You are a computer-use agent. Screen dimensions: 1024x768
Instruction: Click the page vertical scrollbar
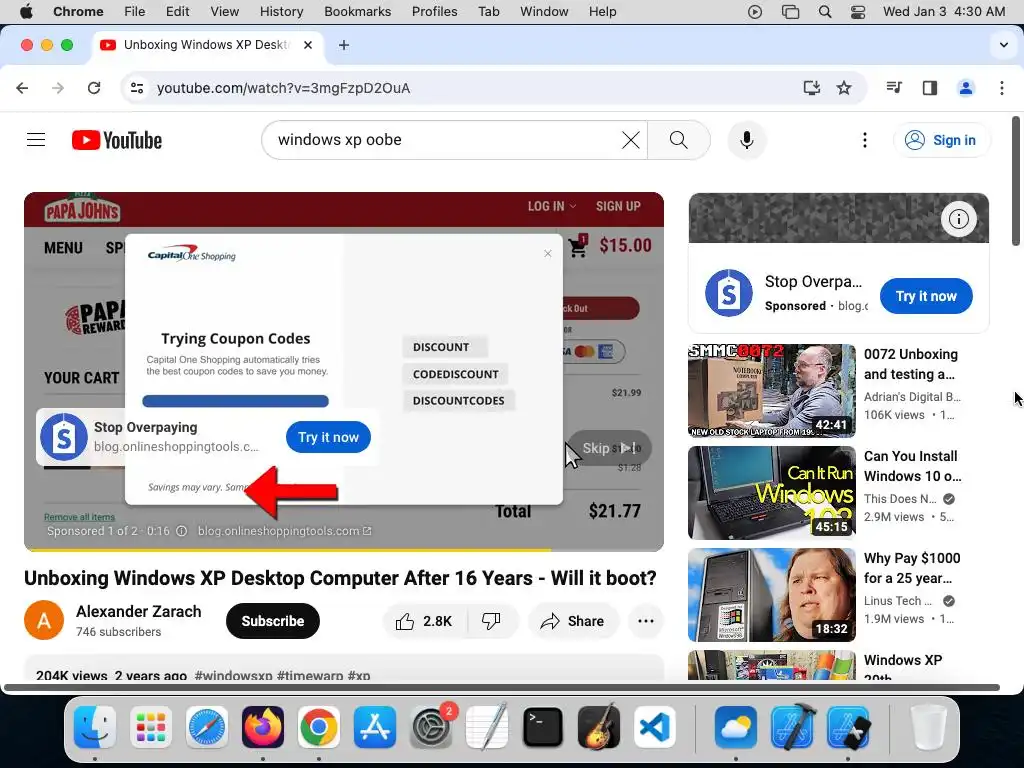click(x=1016, y=182)
